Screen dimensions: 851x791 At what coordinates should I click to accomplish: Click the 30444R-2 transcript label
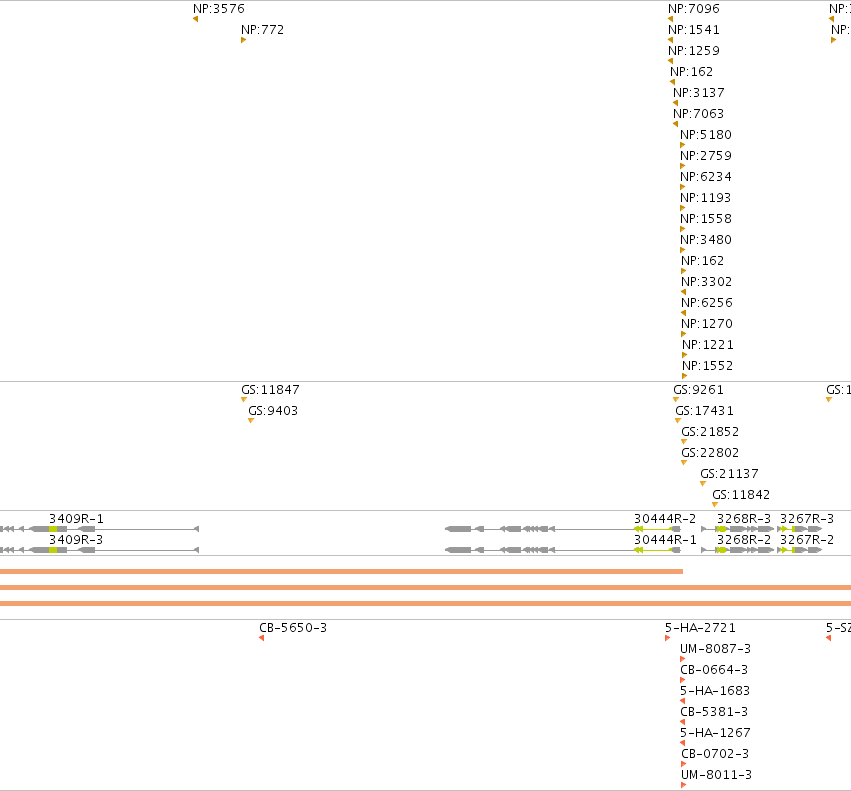(665, 519)
